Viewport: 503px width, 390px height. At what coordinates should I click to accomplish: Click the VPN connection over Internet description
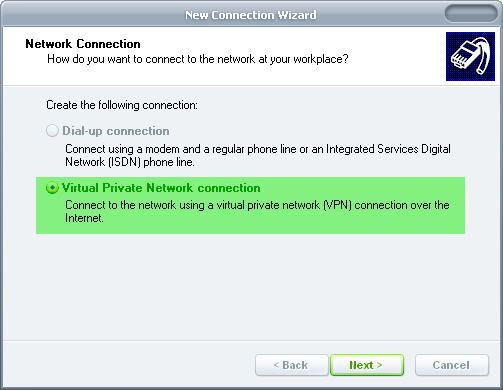click(x=257, y=211)
